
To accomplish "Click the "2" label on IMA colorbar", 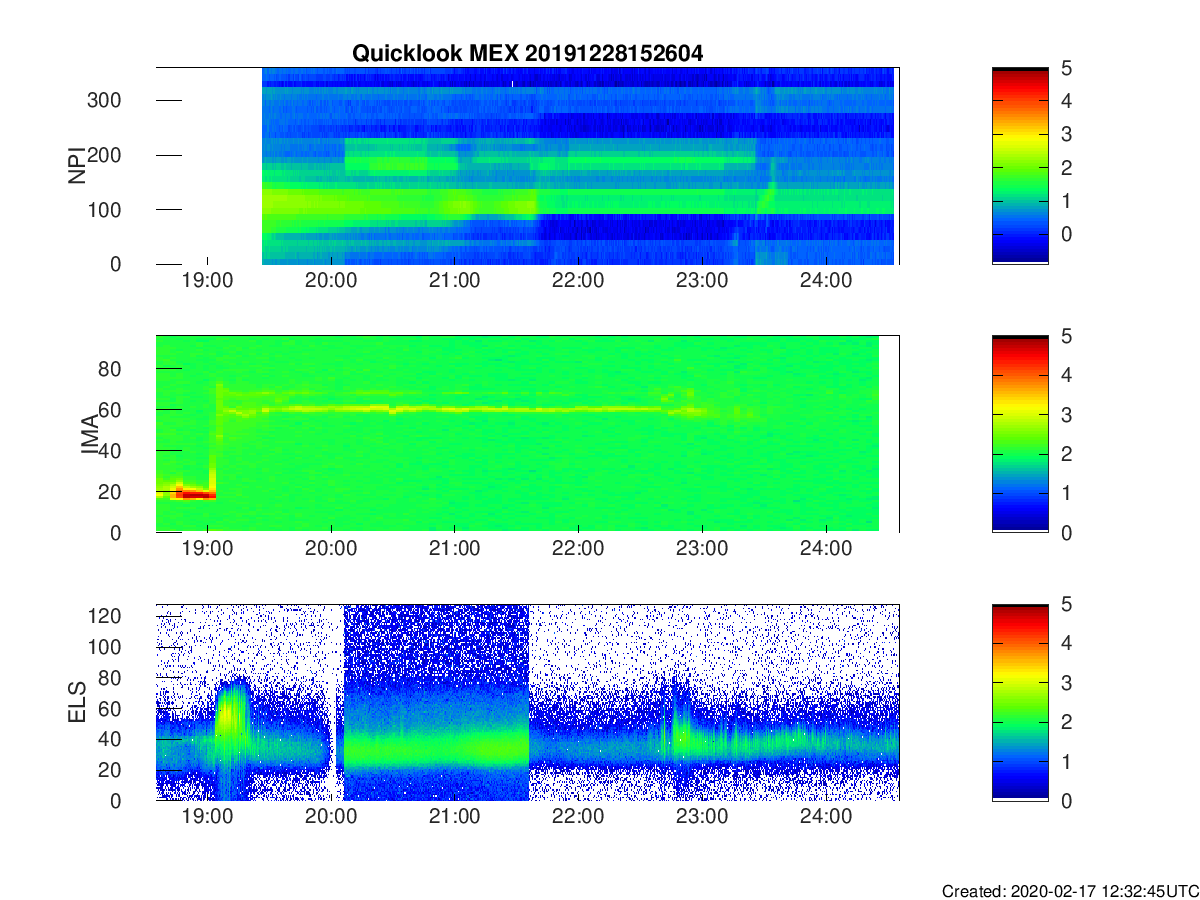I will coord(1066,454).
